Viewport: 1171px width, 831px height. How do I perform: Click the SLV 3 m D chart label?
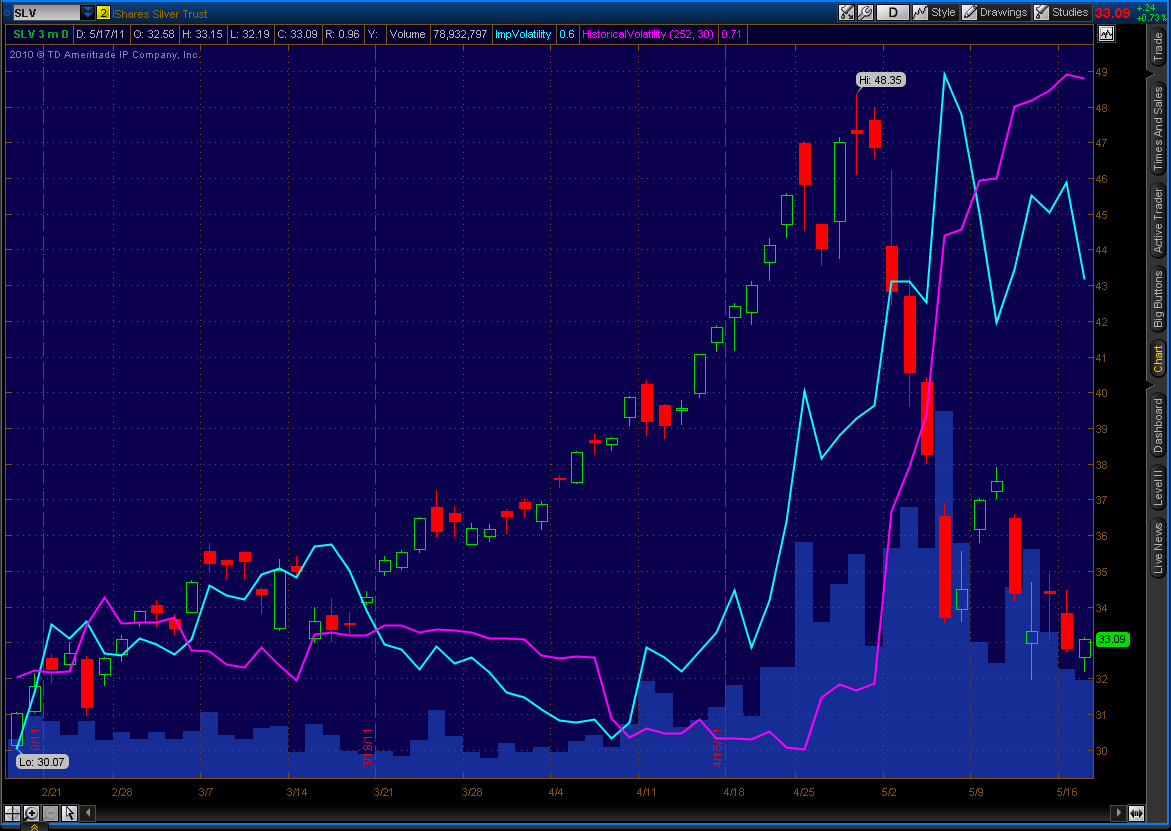(x=41, y=34)
